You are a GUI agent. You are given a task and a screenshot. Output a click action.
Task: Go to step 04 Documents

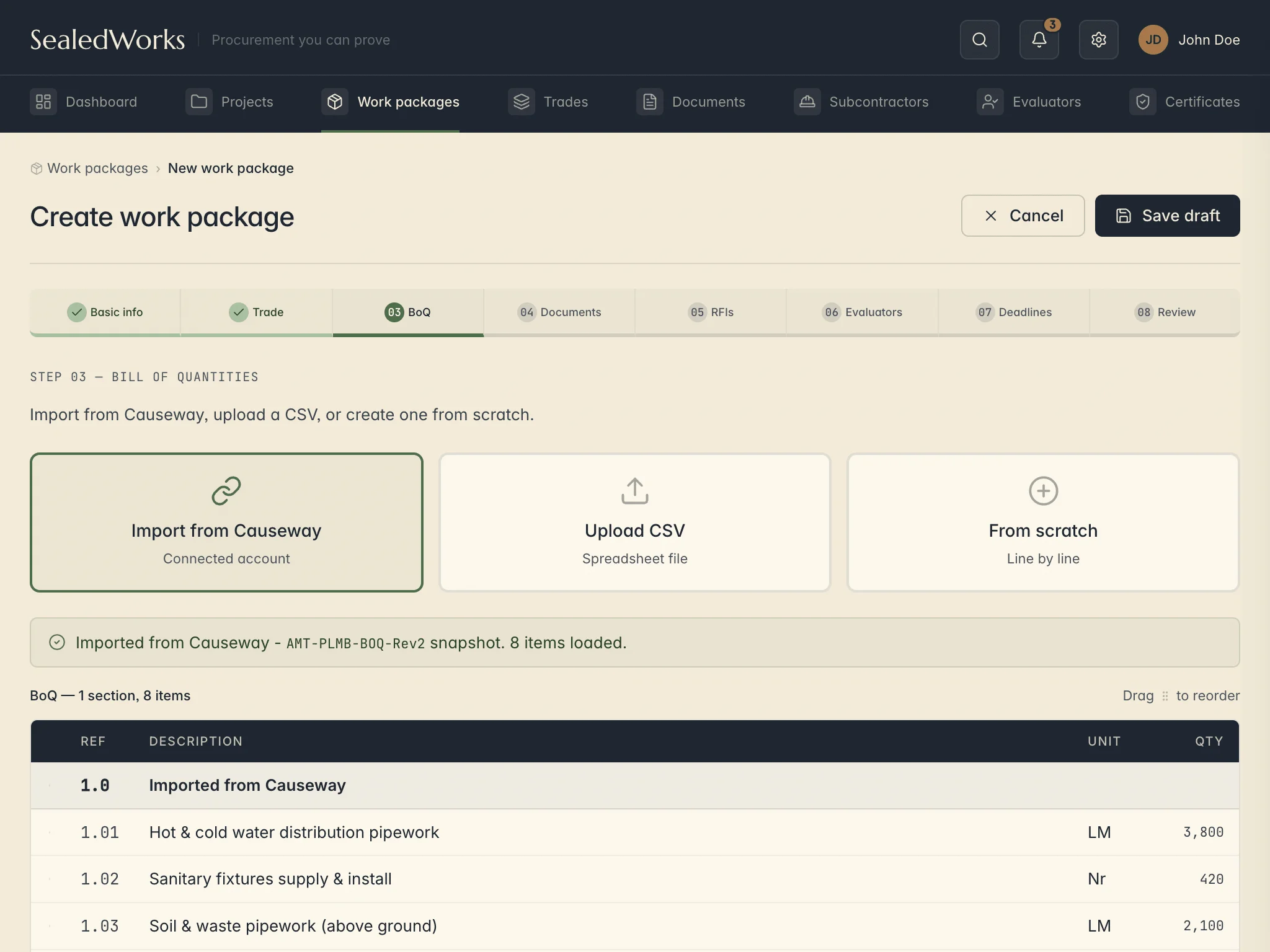coord(559,312)
